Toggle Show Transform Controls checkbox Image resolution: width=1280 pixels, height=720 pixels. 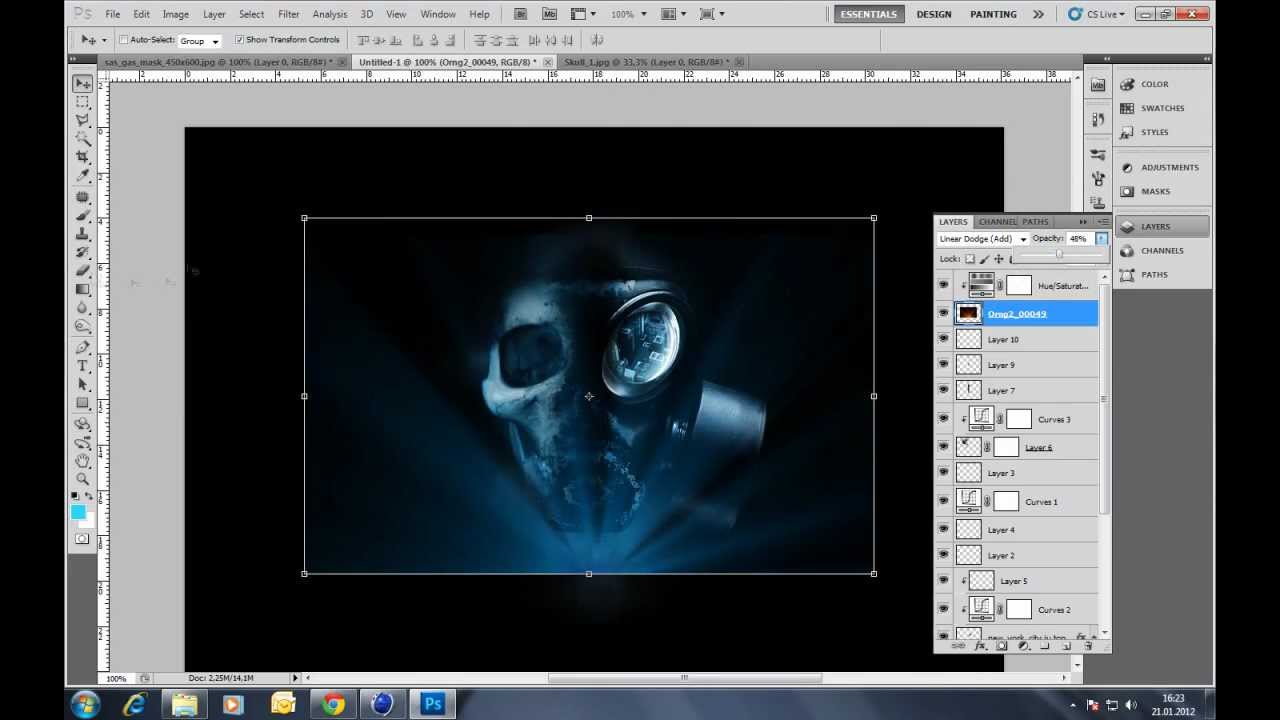[x=239, y=40]
